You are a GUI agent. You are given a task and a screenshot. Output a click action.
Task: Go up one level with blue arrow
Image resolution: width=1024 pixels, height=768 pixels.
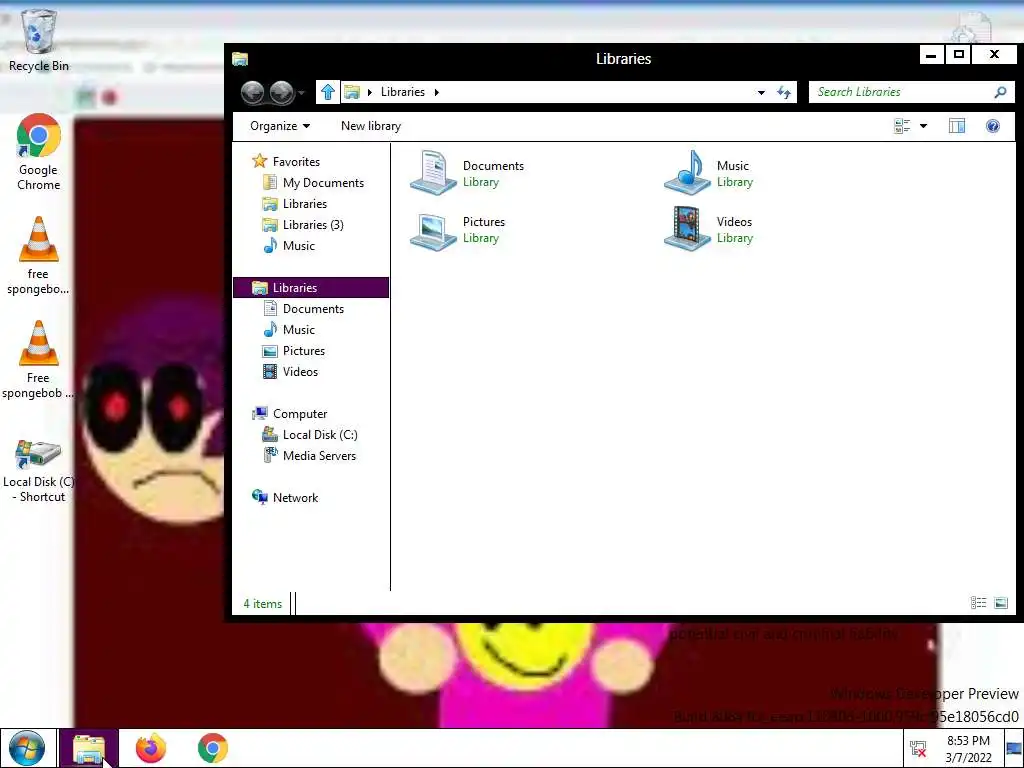pos(328,92)
